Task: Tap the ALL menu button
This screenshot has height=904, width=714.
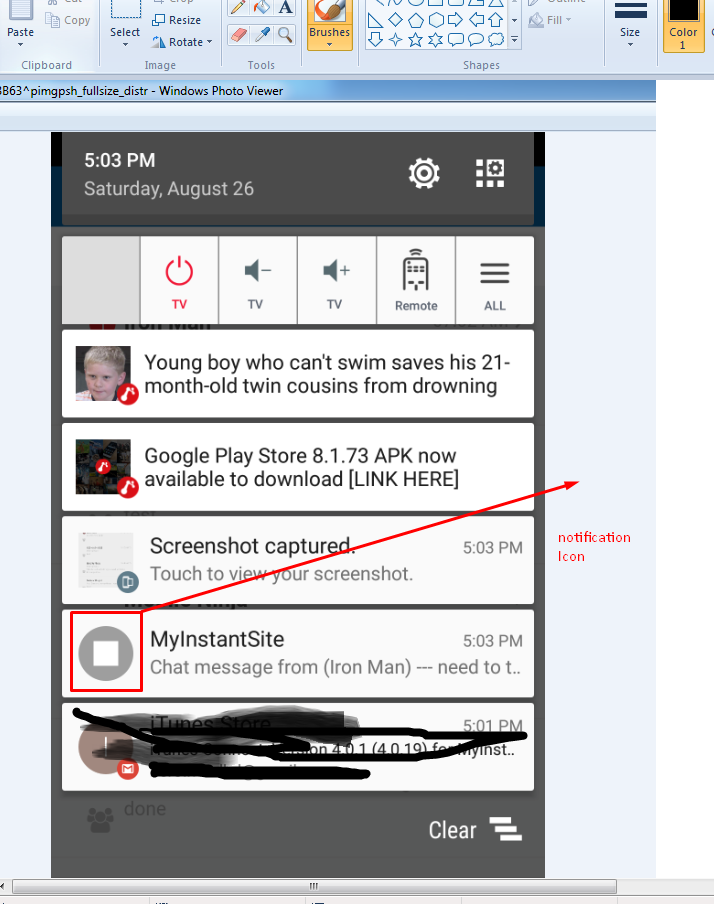Action: (x=495, y=280)
